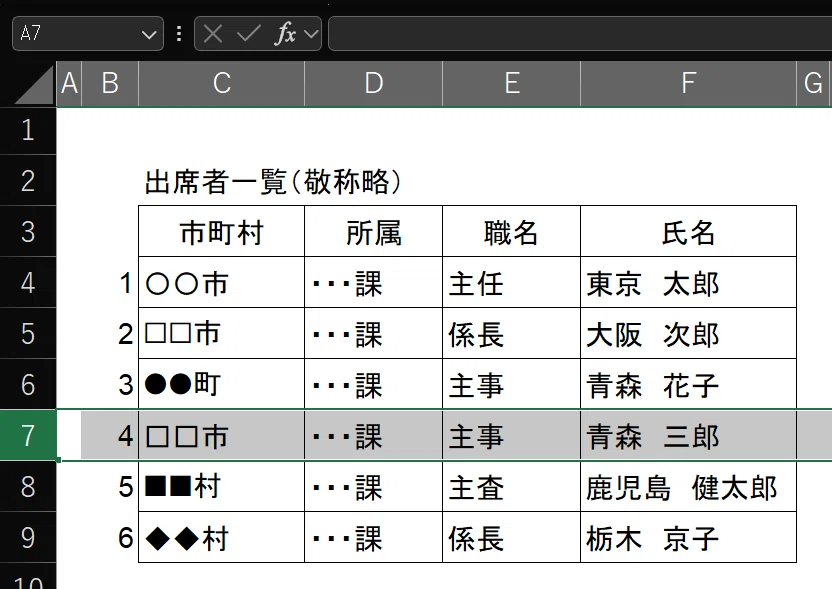Select row 4 header
The width and height of the screenshot is (832, 589).
click(x=28, y=282)
